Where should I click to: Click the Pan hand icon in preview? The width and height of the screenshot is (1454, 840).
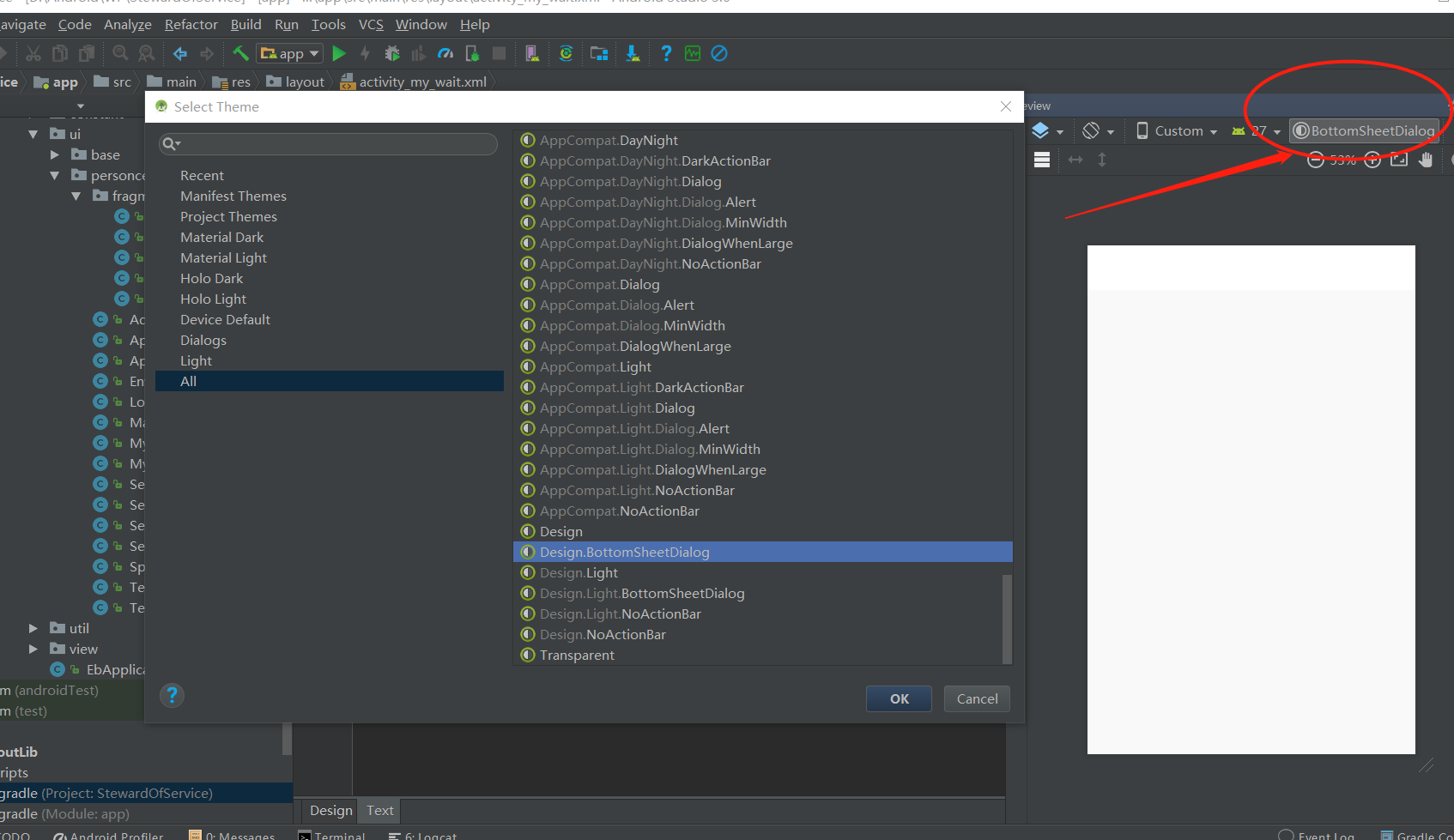pyautogui.click(x=1426, y=160)
